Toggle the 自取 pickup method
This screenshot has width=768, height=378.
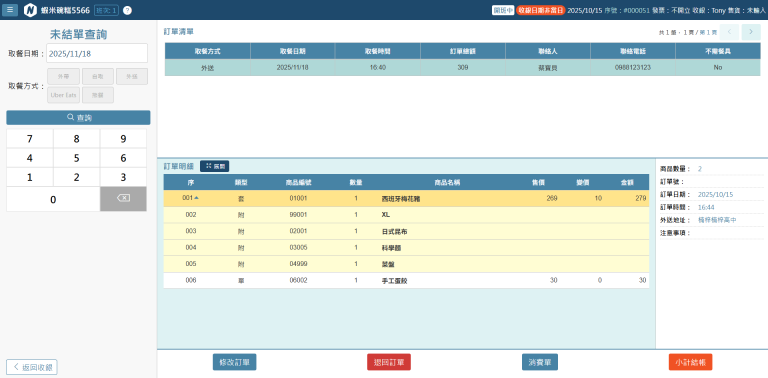point(98,76)
